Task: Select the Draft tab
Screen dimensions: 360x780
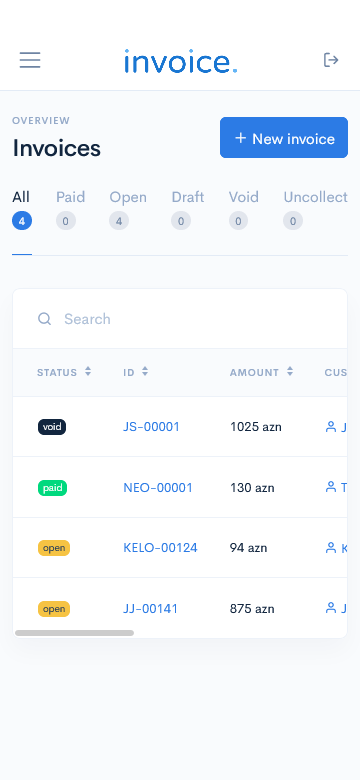Action: [x=187, y=209]
